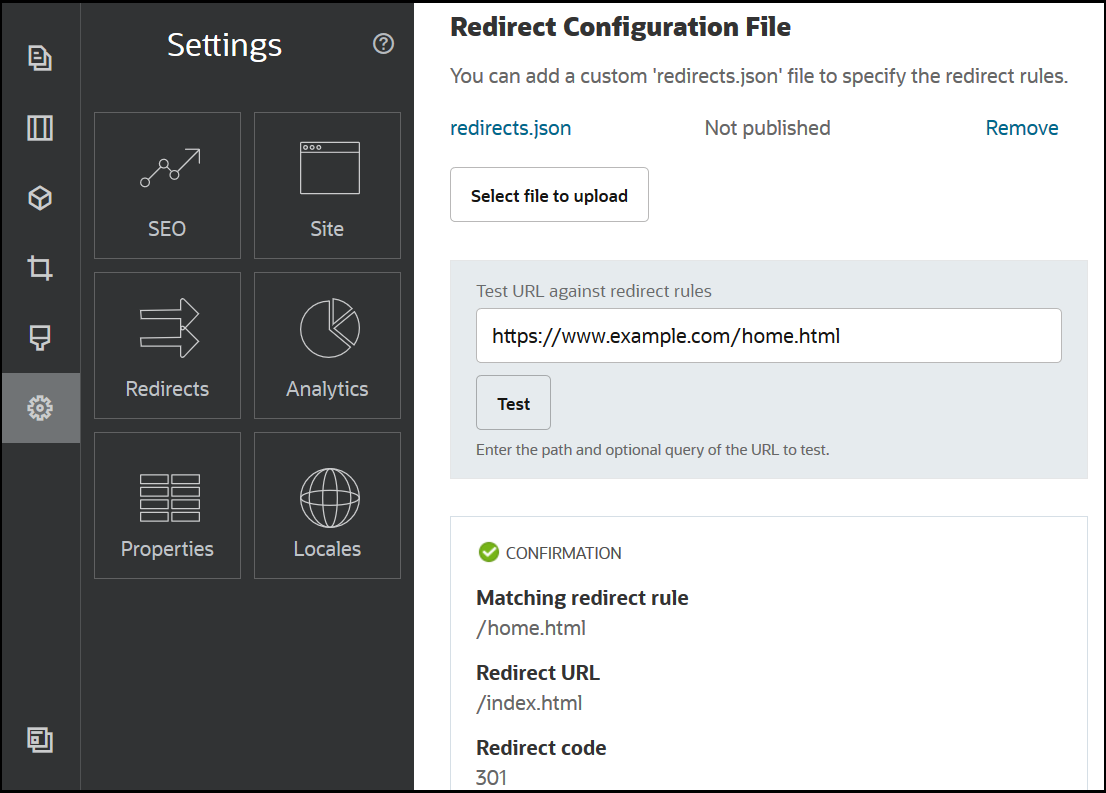Open the Site settings tile
This screenshot has width=1106, height=793.
point(327,186)
